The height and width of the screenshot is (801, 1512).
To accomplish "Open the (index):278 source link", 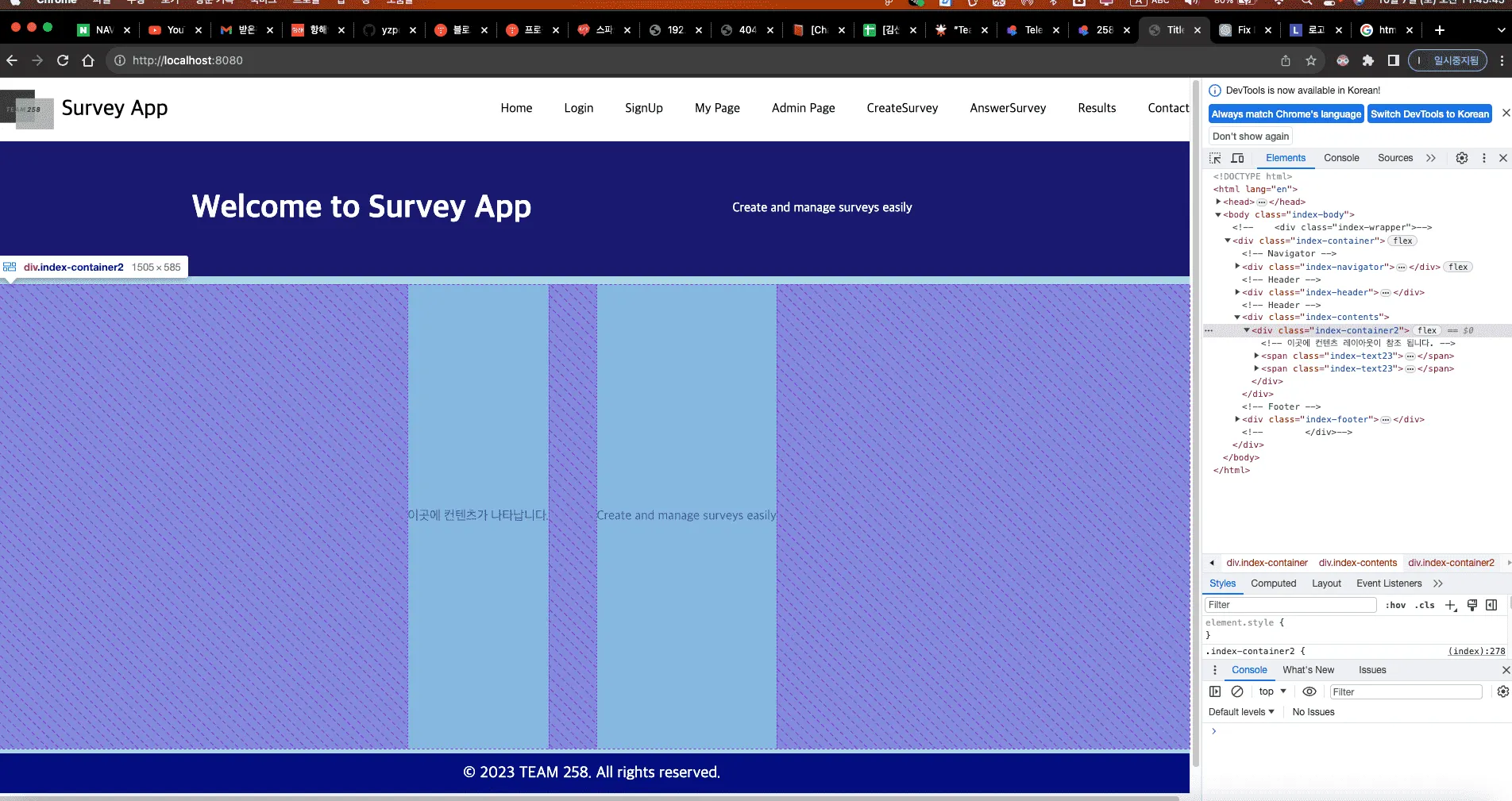I will [1476, 651].
